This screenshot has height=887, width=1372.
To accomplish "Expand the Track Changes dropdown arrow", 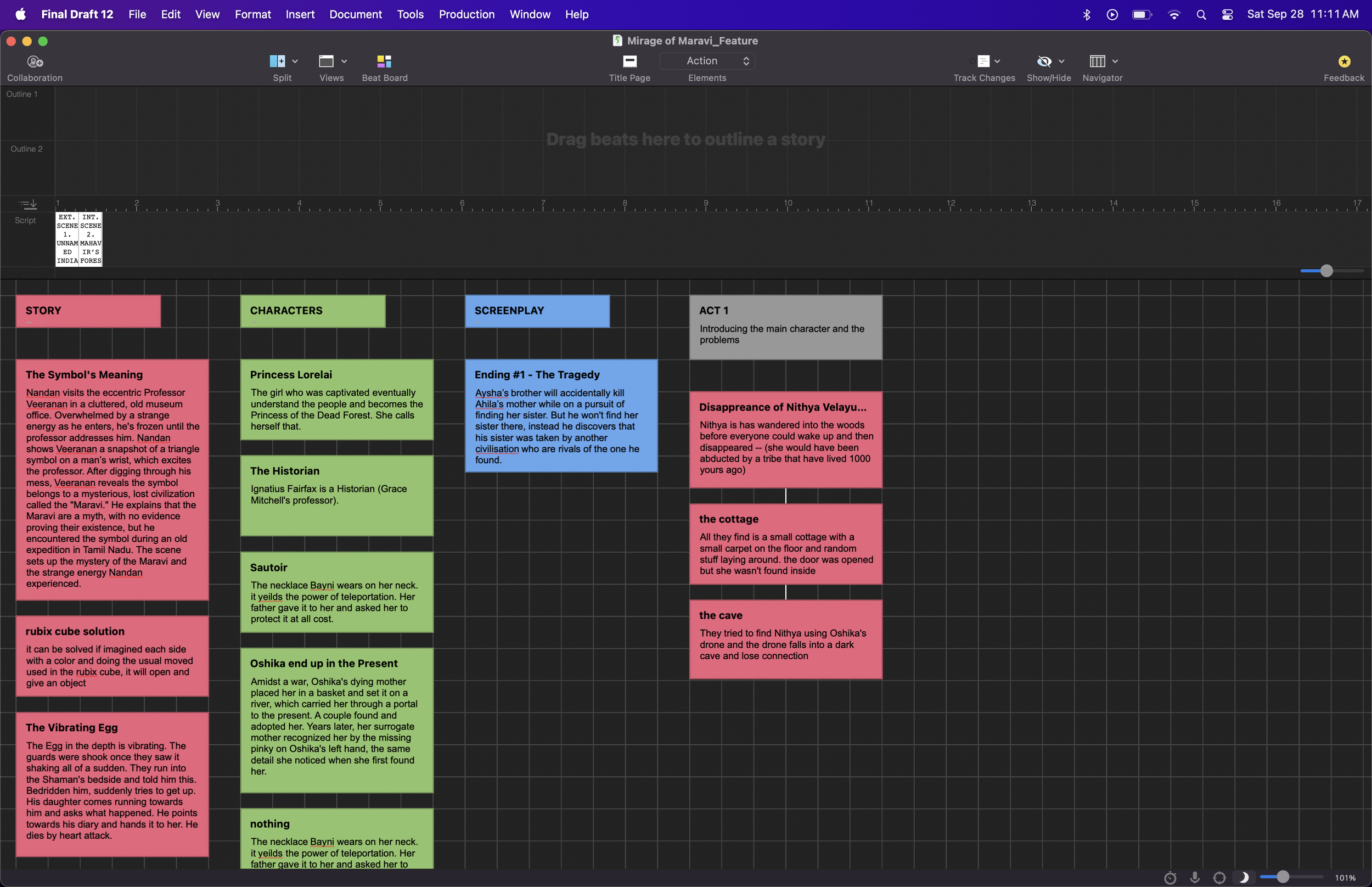I will pos(997,61).
